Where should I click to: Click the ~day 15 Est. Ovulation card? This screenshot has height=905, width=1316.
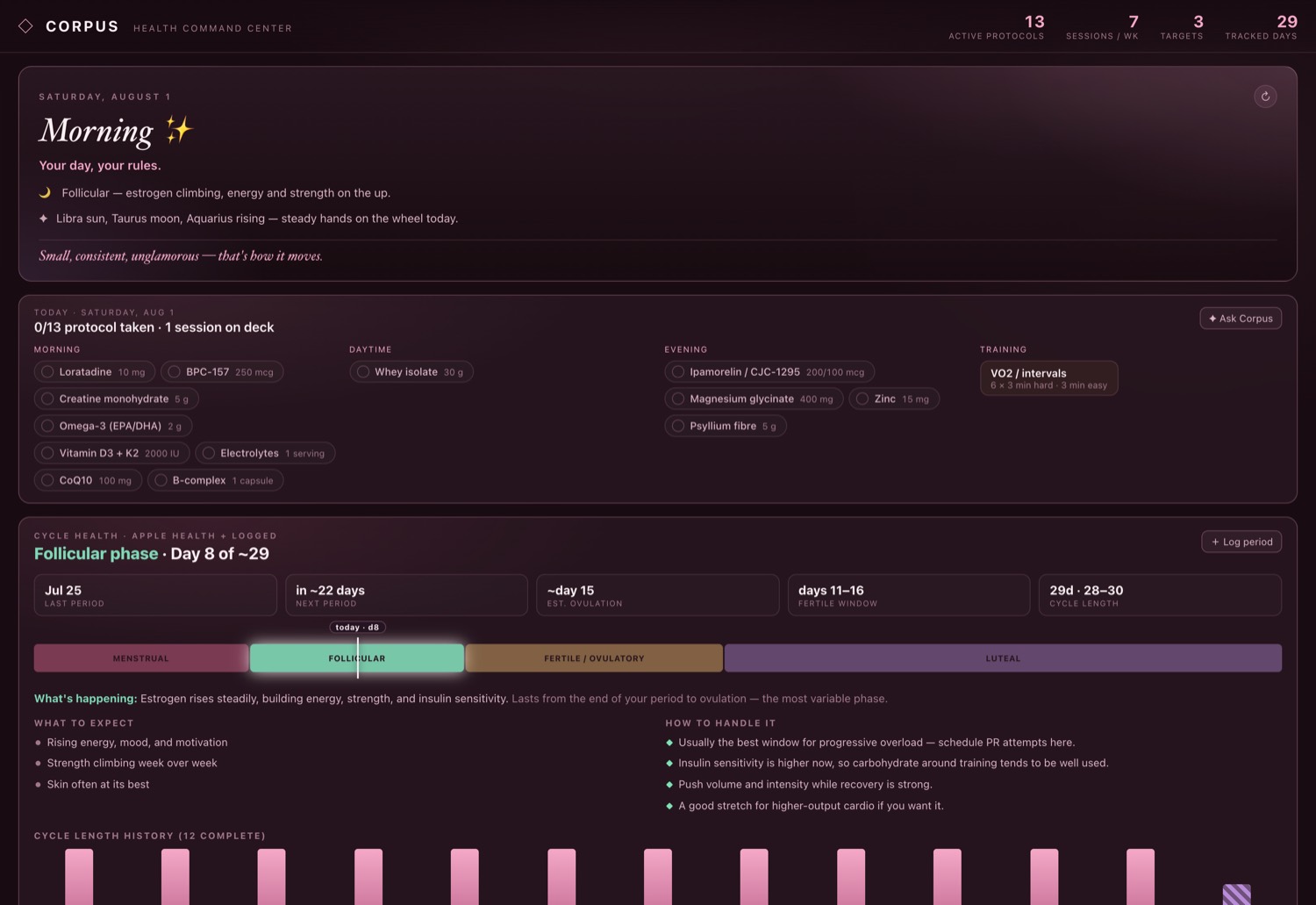tap(658, 595)
